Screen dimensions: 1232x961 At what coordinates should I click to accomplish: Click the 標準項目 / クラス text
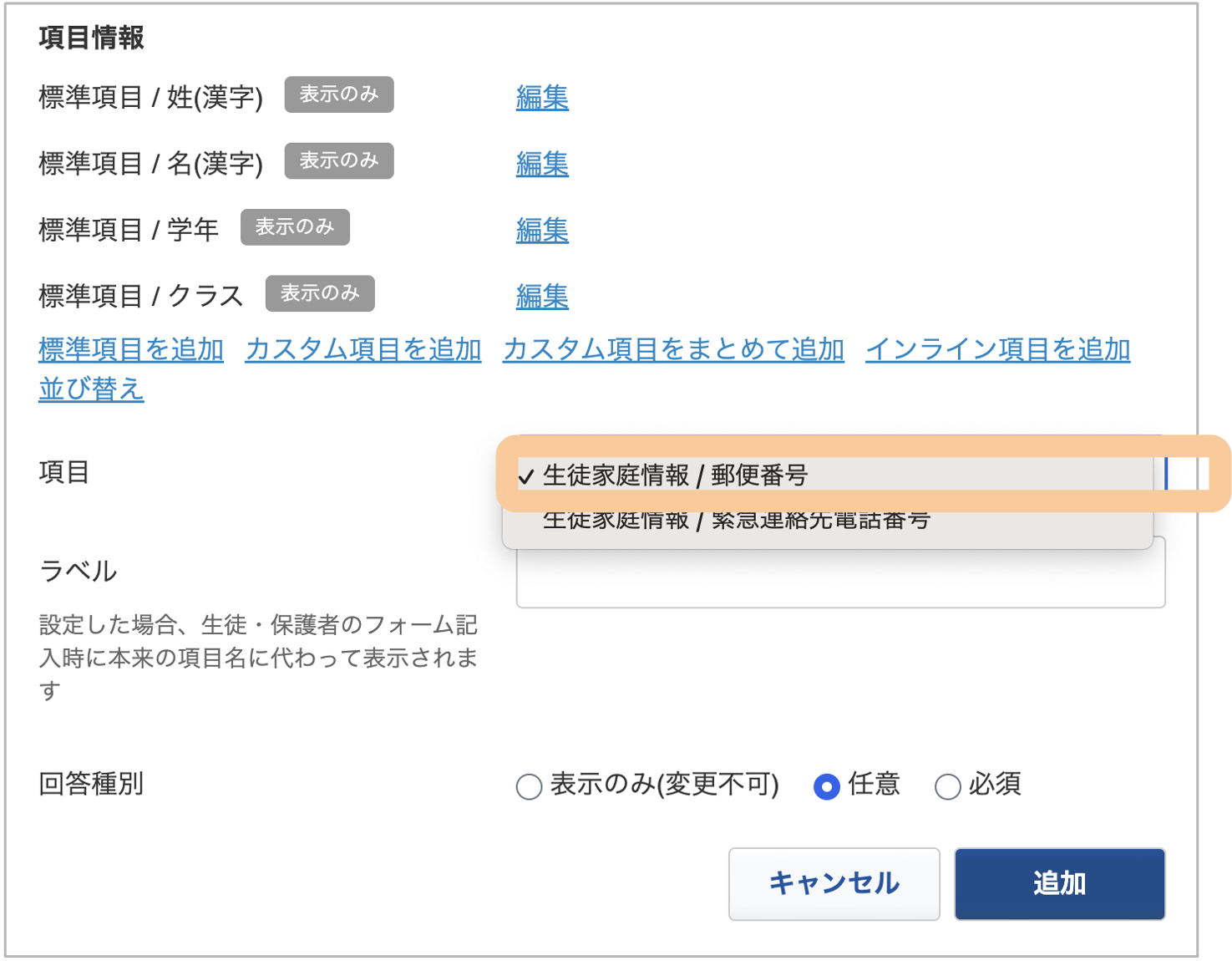click(x=141, y=295)
